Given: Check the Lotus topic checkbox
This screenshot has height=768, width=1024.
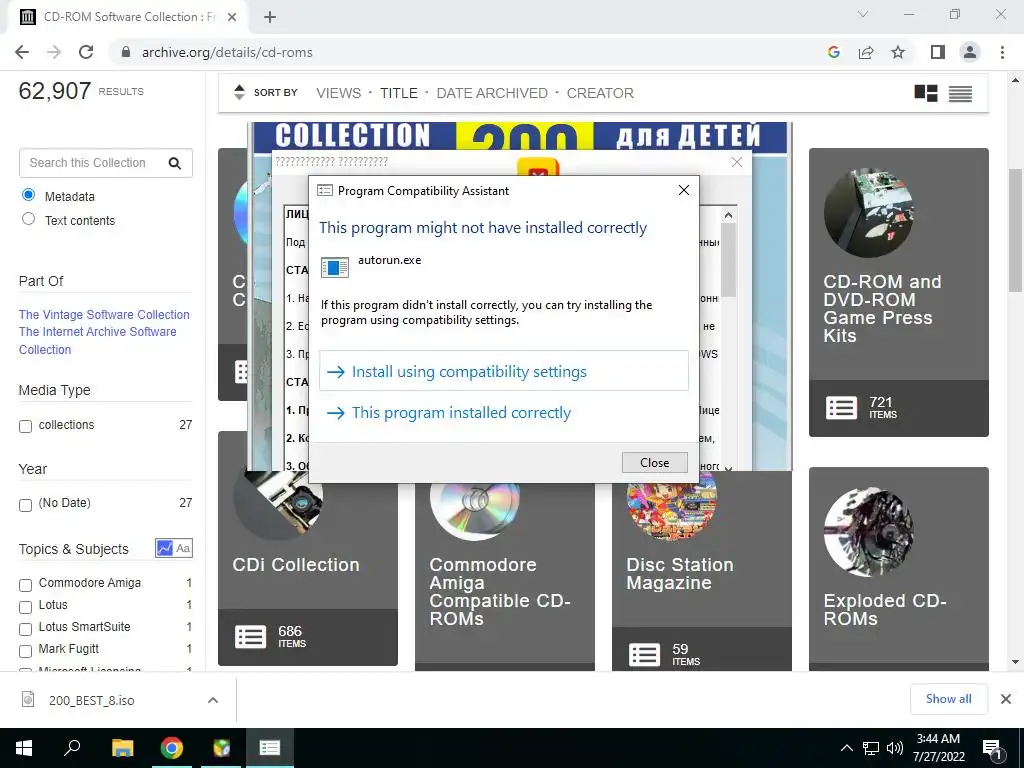Looking at the screenshot, I should (25, 607).
